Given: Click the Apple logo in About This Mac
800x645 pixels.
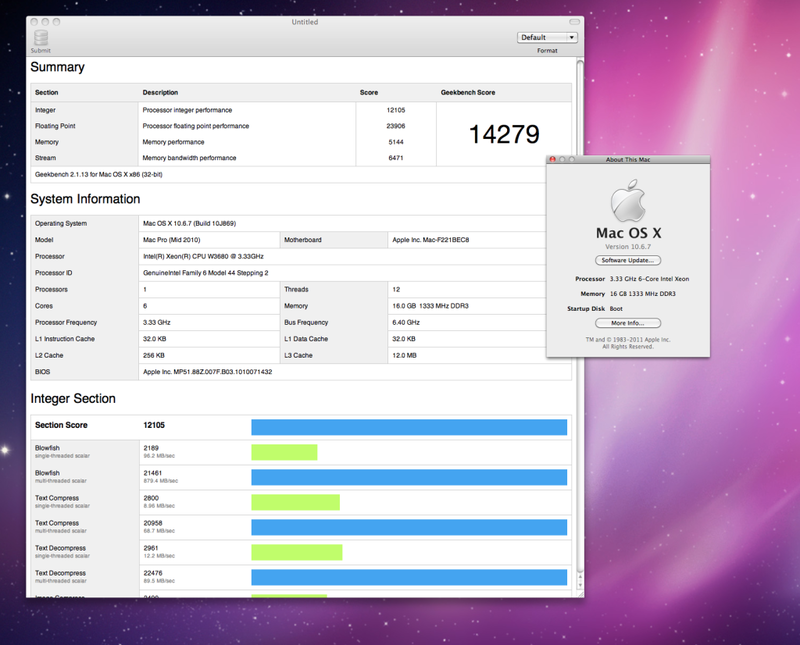Looking at the screenshot, I should 628,201.
